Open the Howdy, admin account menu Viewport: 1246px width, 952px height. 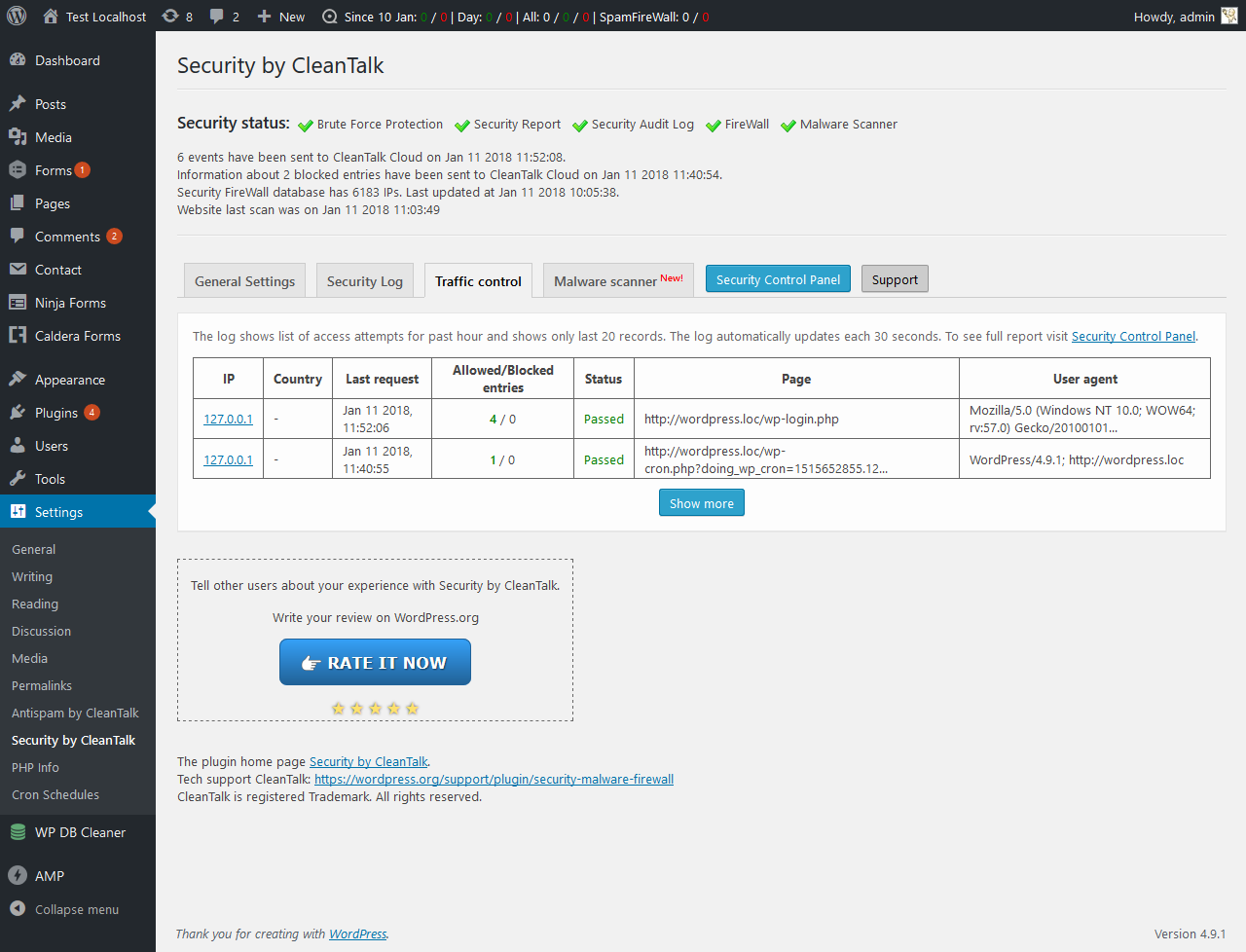[1174, 17]
